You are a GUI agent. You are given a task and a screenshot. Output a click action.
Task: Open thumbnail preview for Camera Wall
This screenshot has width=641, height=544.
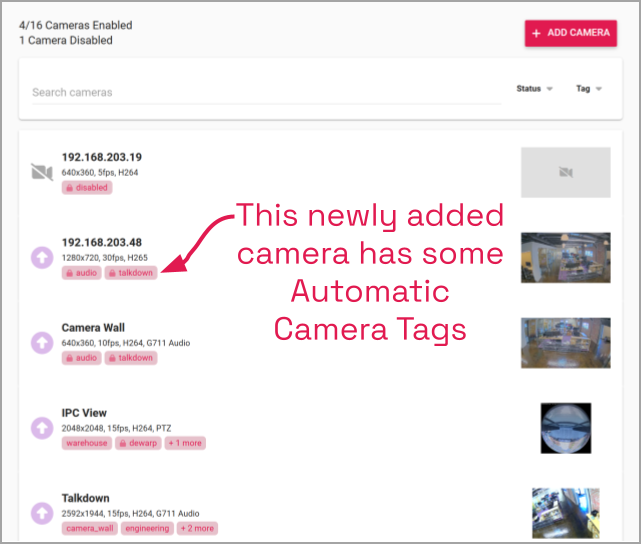(x=566, y=343)
